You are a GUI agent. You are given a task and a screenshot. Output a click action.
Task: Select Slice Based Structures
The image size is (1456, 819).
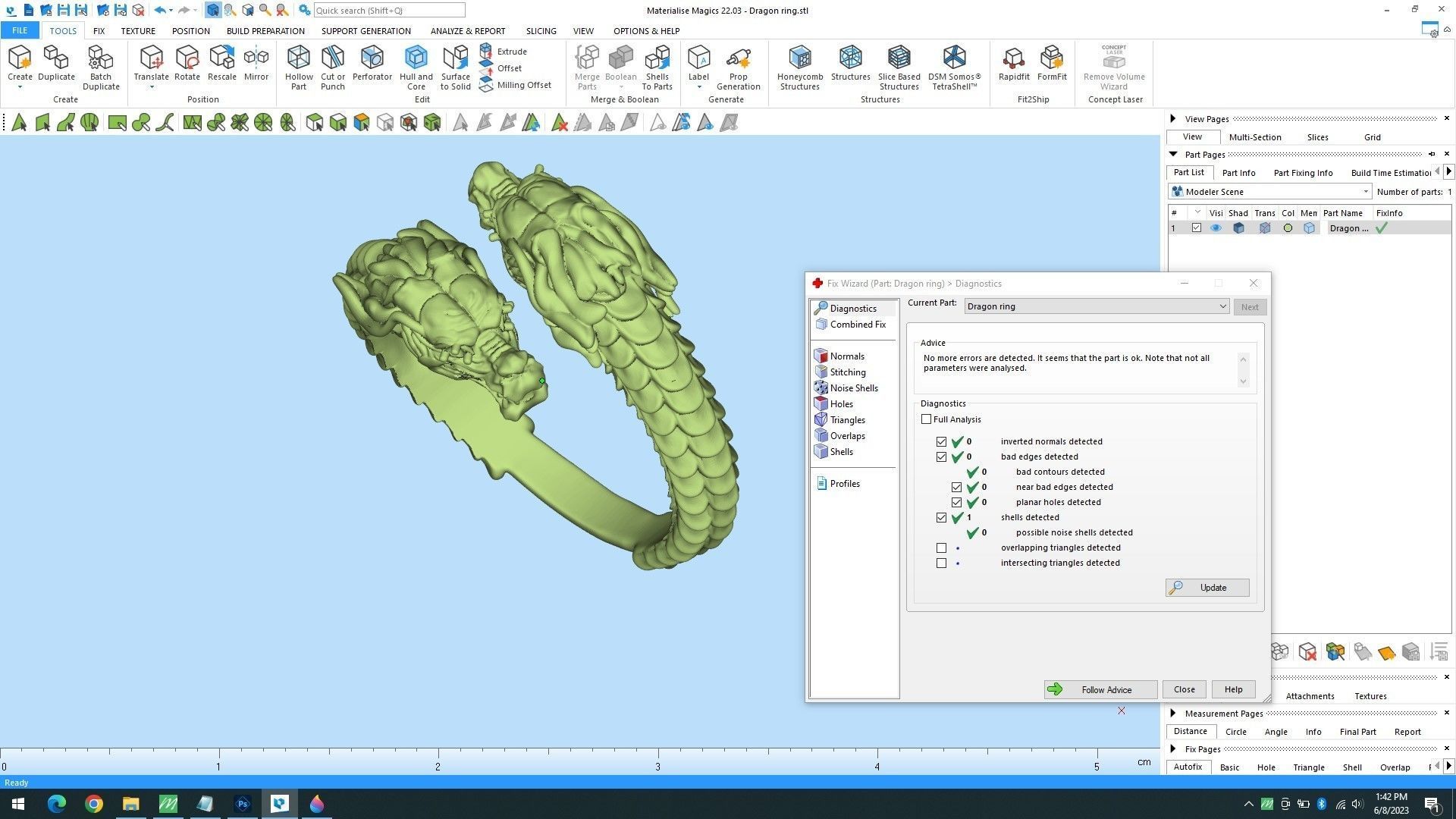pyautogui.click(x=899, y=67)
